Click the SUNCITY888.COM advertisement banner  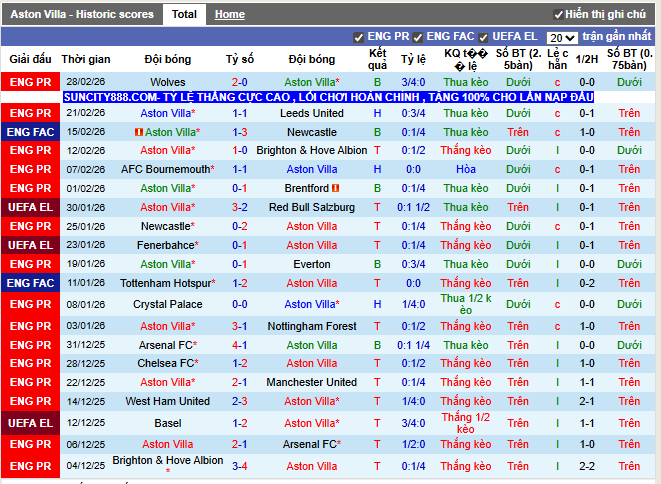(328, 97)
